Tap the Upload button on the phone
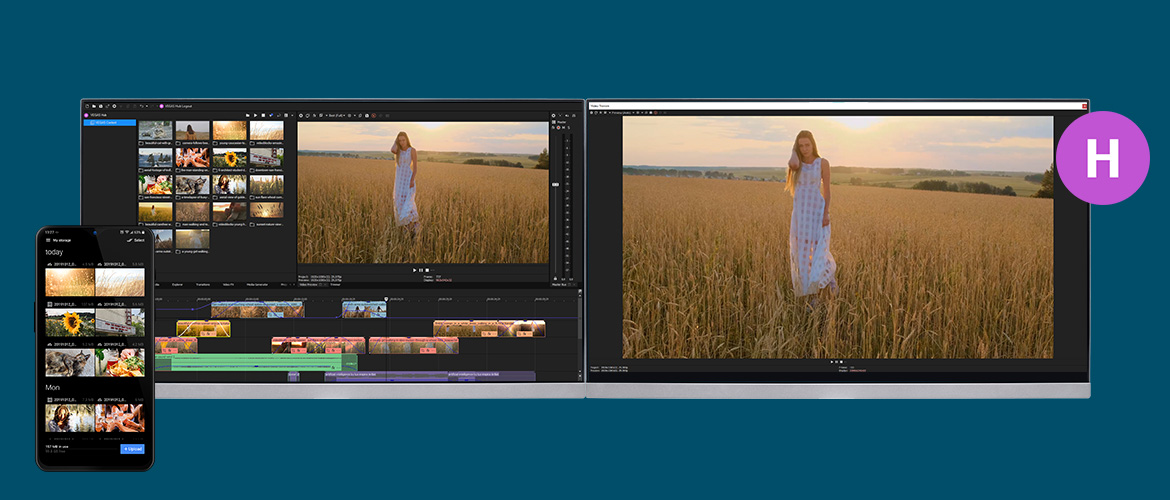 (x=132, y=449)
